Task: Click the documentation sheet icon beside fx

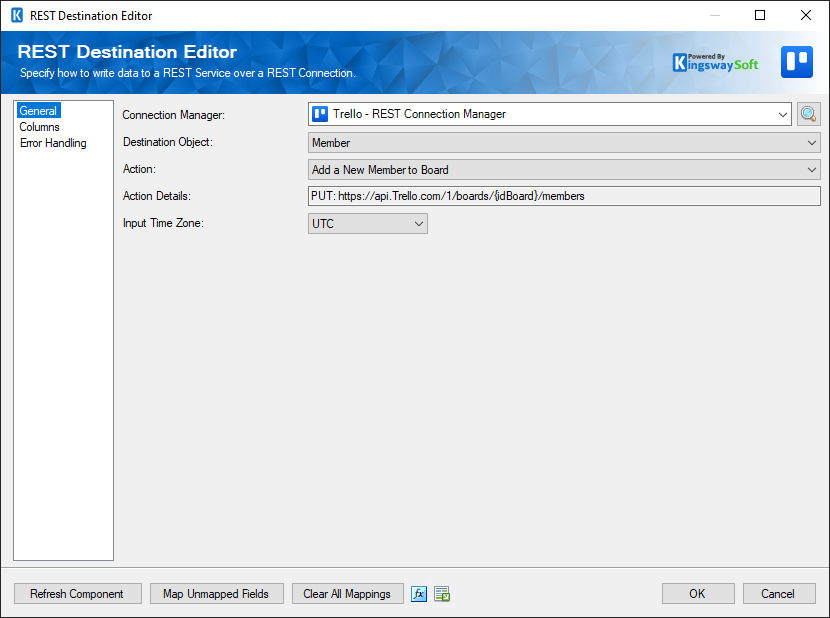Action: 442,594
